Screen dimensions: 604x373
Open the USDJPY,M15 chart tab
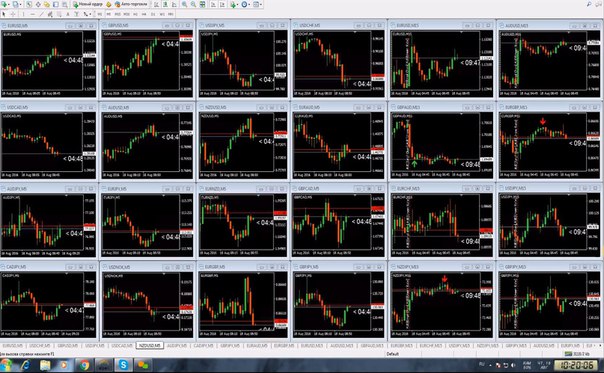pyautogui.click(x=460, y=346)
